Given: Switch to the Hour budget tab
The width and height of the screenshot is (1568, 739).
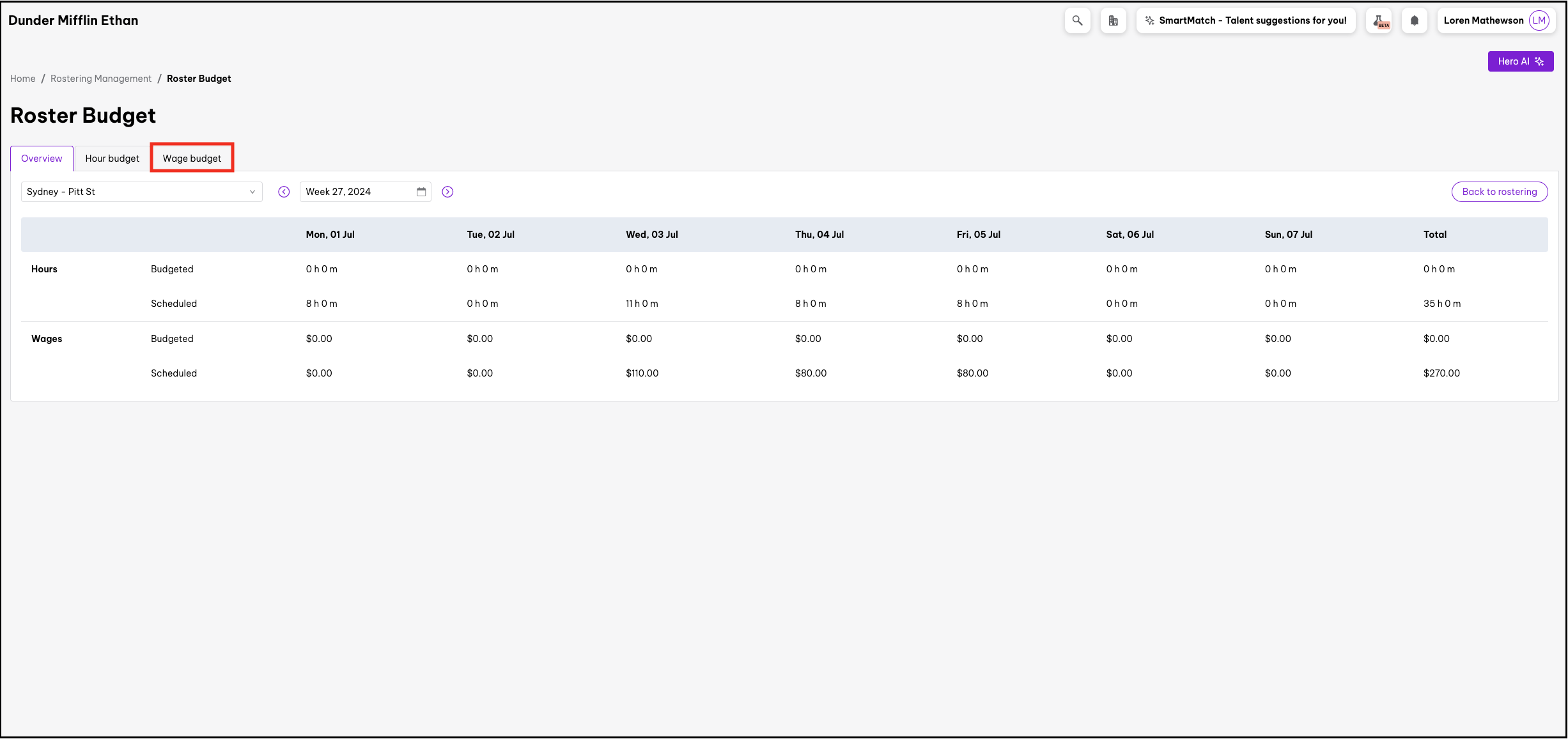Looking at the screenshot, I should [112, 159].
